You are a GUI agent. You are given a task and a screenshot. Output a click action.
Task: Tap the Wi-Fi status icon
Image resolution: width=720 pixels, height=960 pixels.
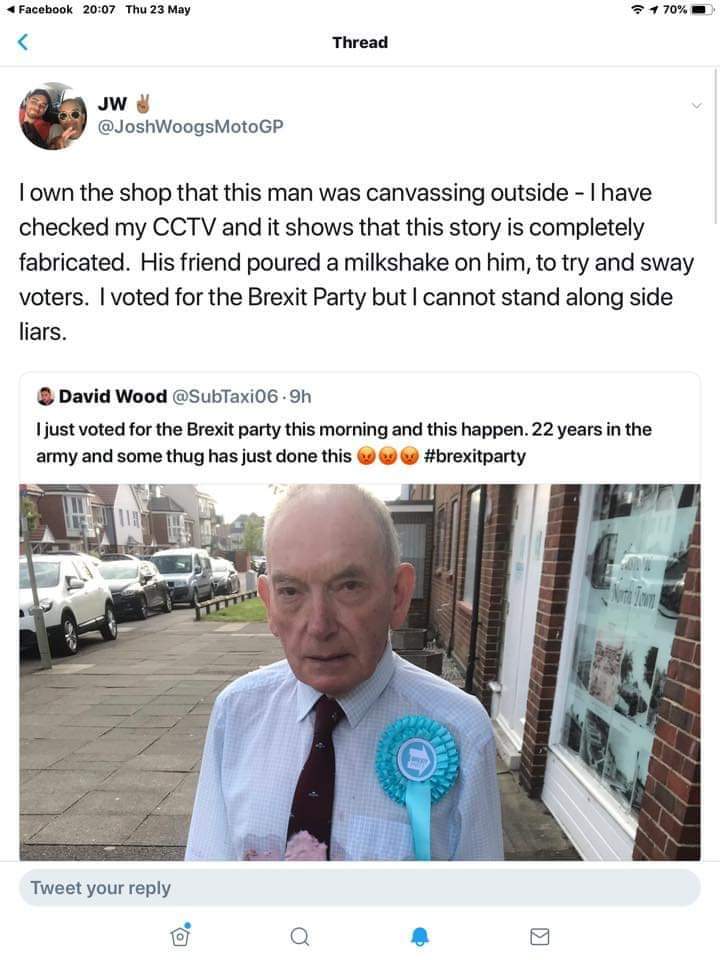pos(639,10)
